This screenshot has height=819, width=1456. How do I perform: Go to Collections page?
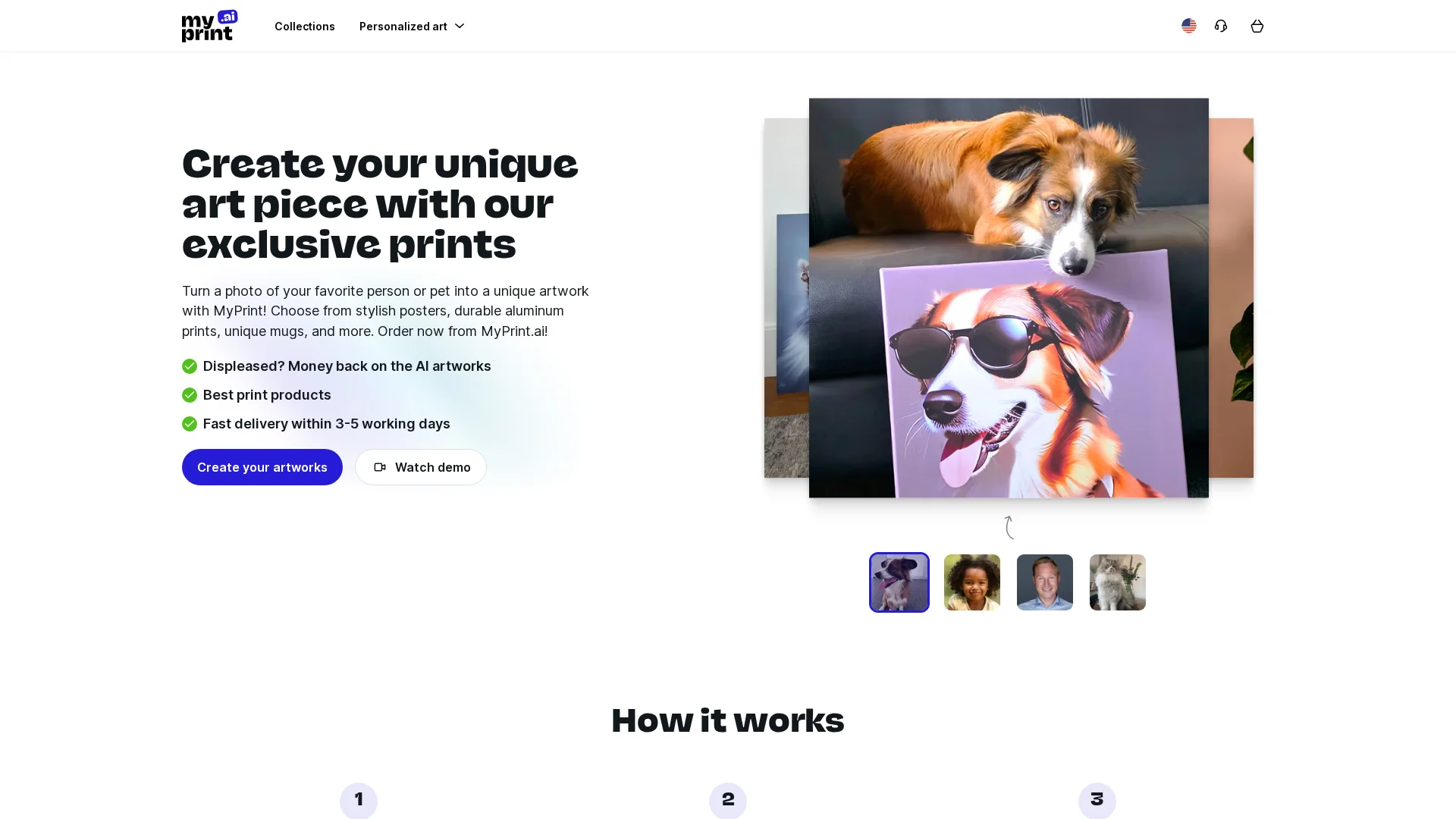(304, 26)
